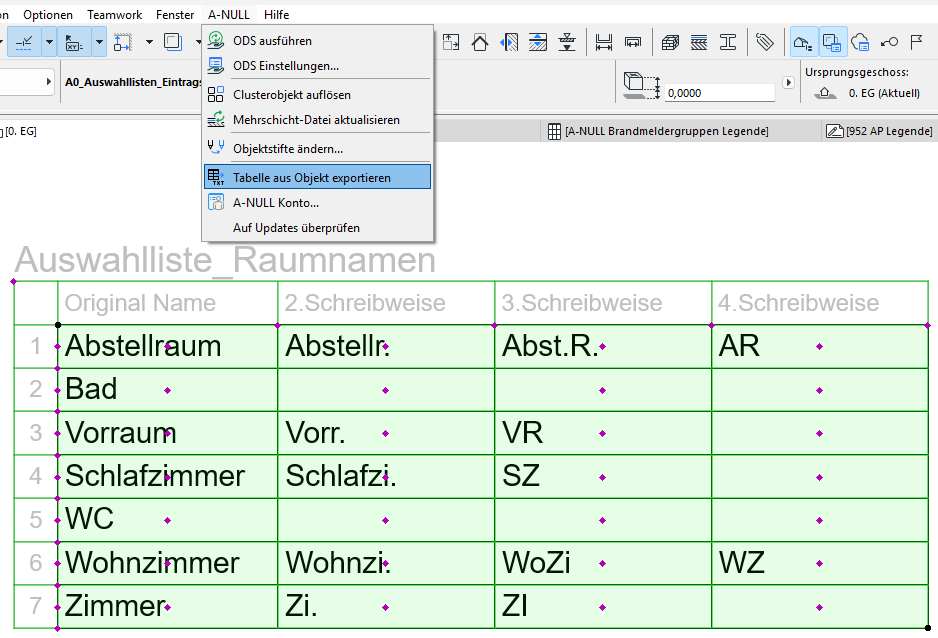Select Tabelle aus Objekt exportieren

pyautogui.click(x=311, y=178)
